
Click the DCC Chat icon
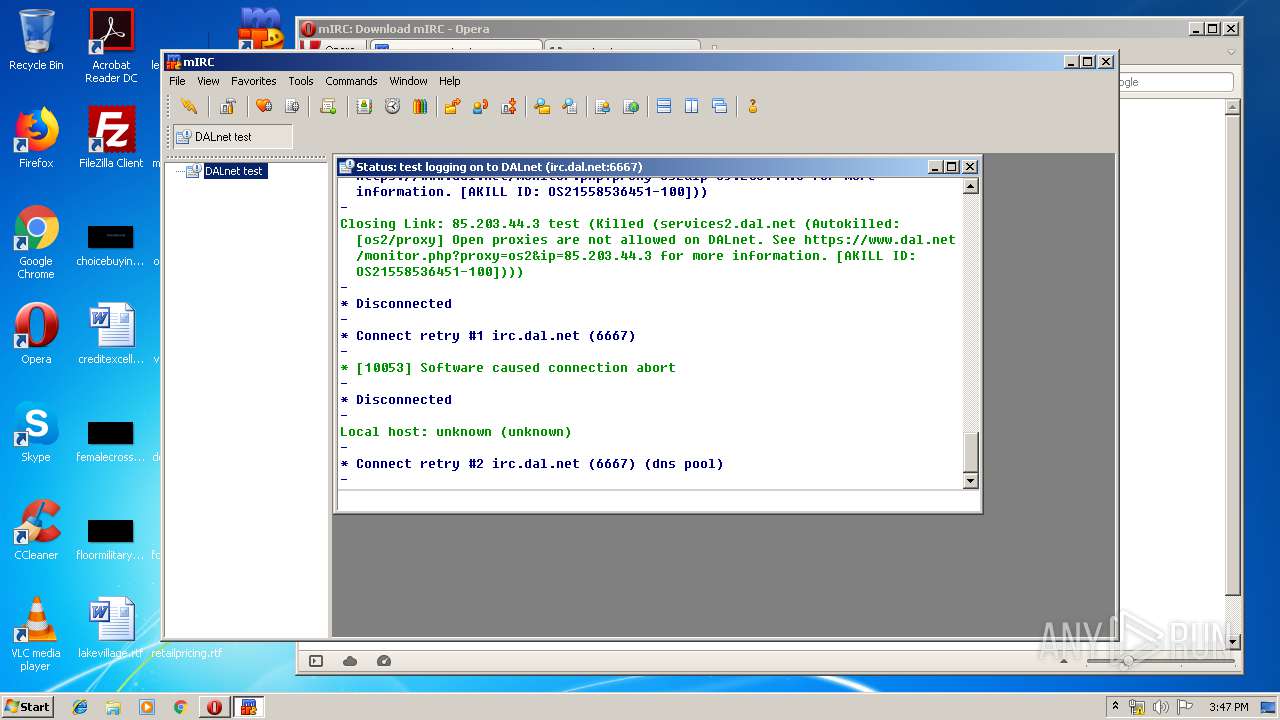(480, 106)
